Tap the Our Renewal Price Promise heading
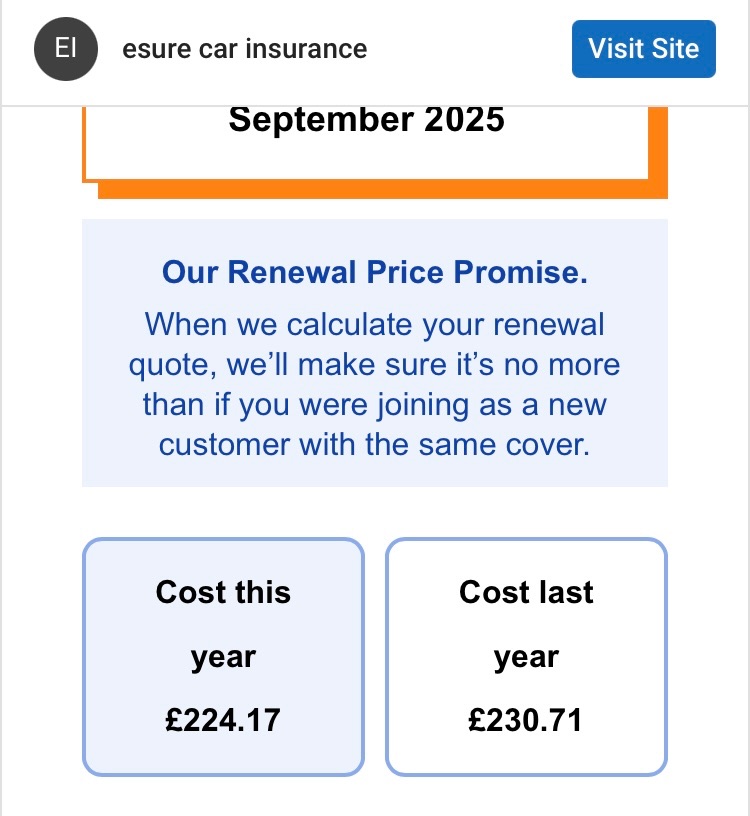Image resolution: width=750 pixels, height=816 pixels. (375, 272)
